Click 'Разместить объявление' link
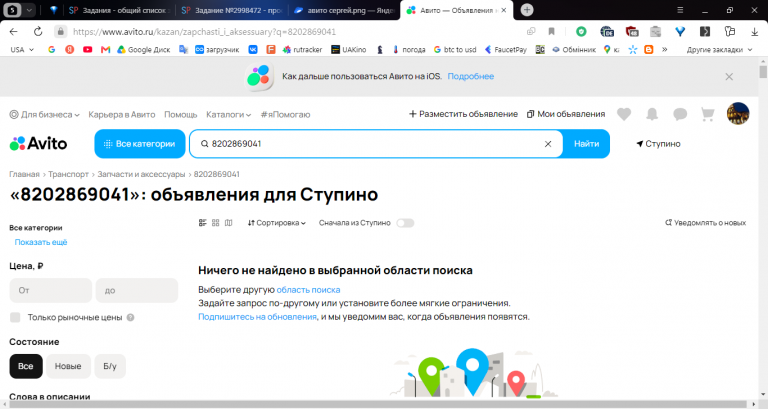The height and width of the screenshot is (409, 768). [463, 114]
